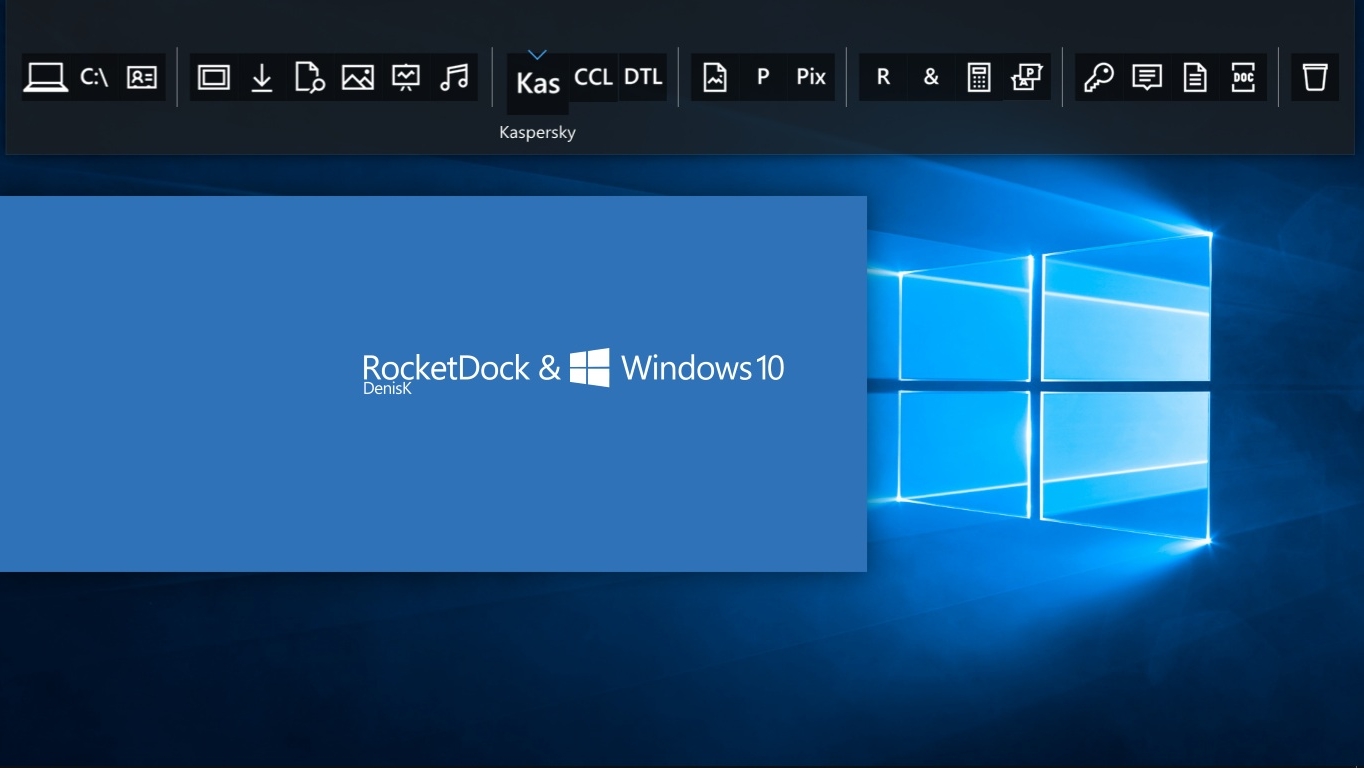This screenshot has width=1364, height=768.
Task: Click the Kaspersky tooltip label
Action: 538,132
